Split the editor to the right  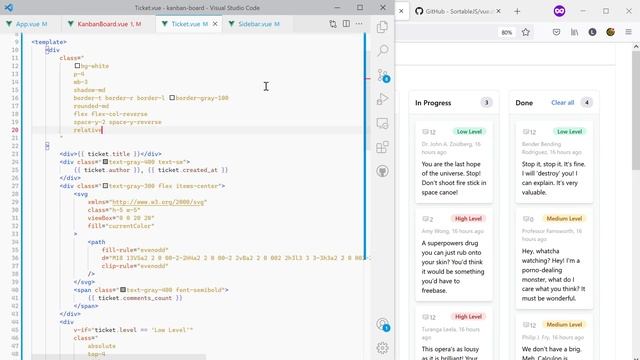[346, 24]
